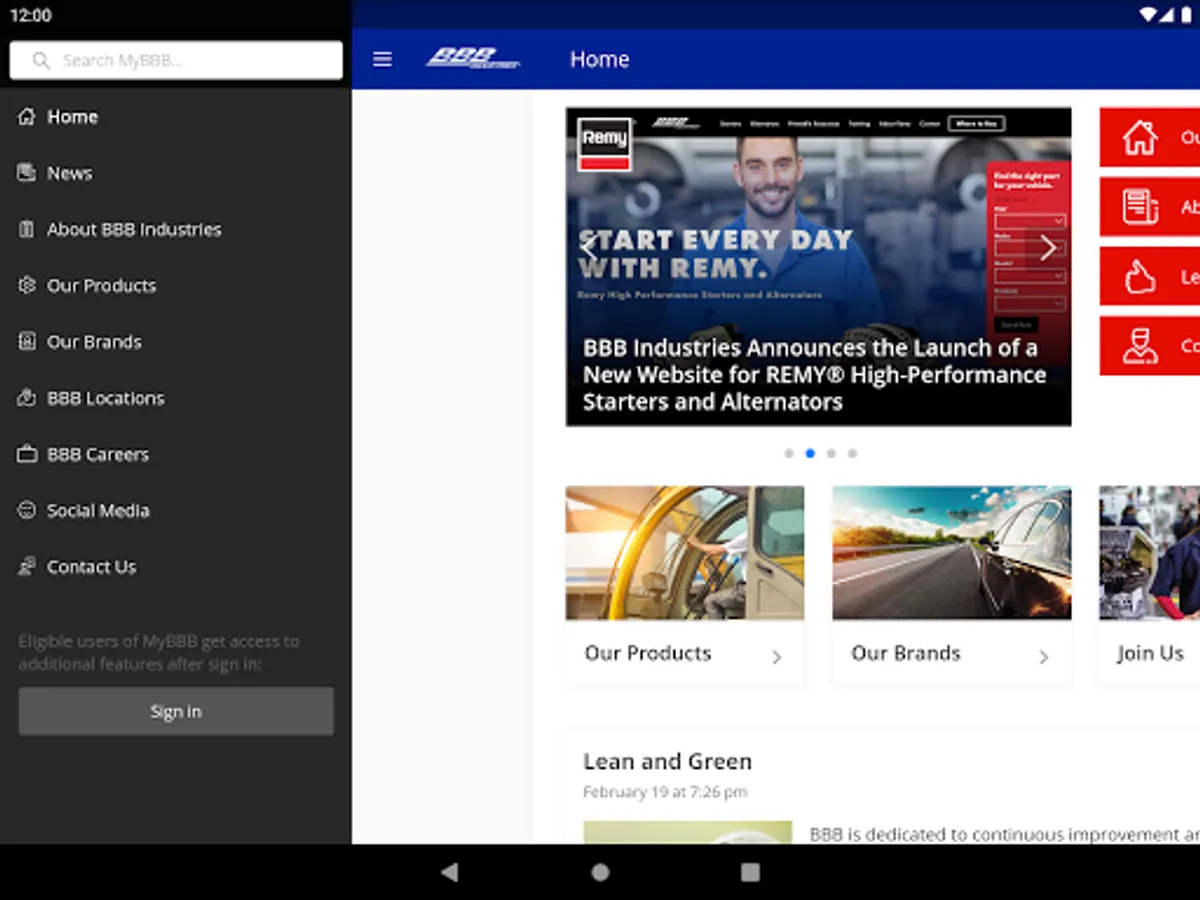Viewport: 1200px width, 900px height.
Task: Click the Search MyBBB input field
Action: pos(176,60)
